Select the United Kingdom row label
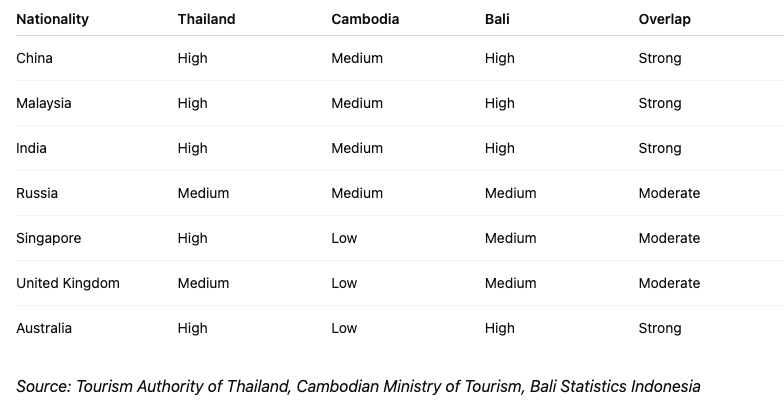784x400 pixels. pyautogui.click(x=68, y=283)
